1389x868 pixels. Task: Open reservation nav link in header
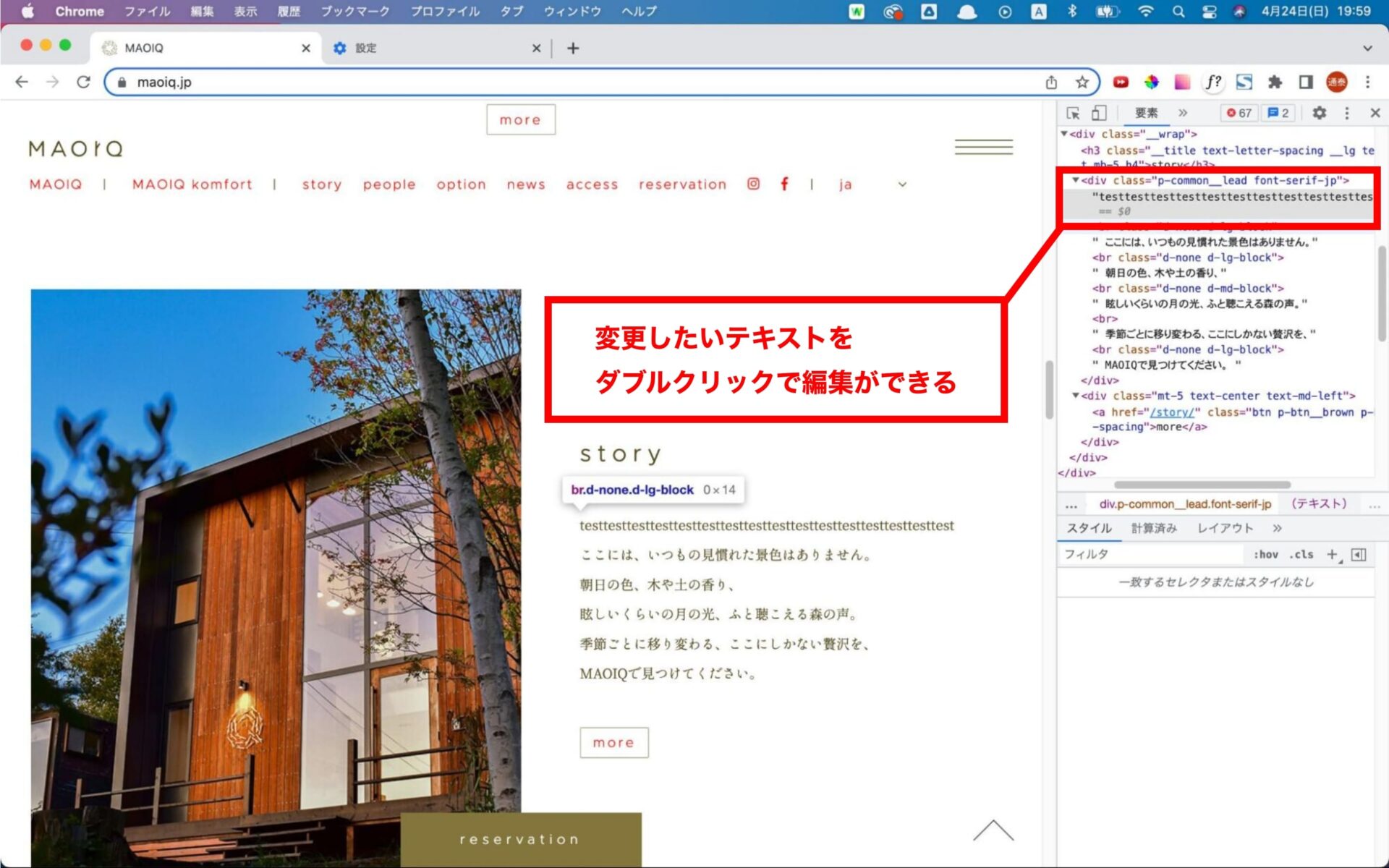click(682, 184)
